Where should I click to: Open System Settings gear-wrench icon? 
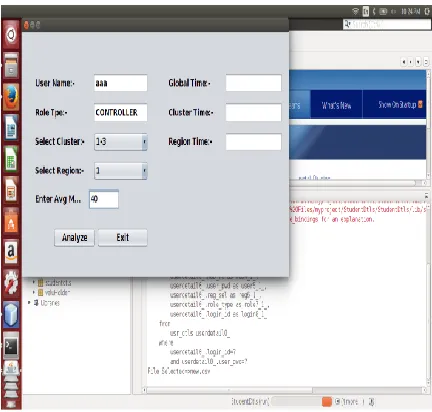(x=11, y=283)
